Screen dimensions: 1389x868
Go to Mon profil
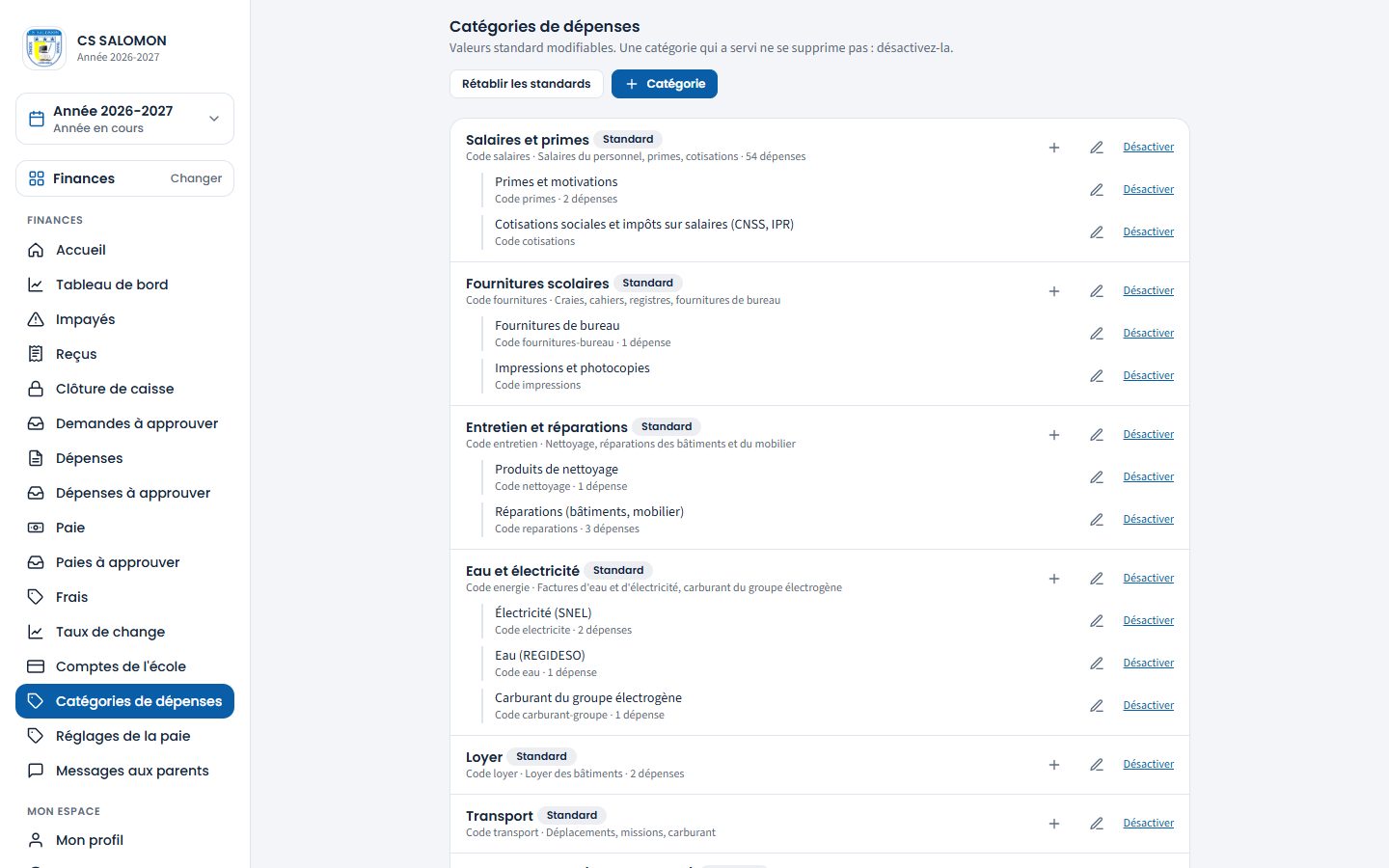[124, 840]
